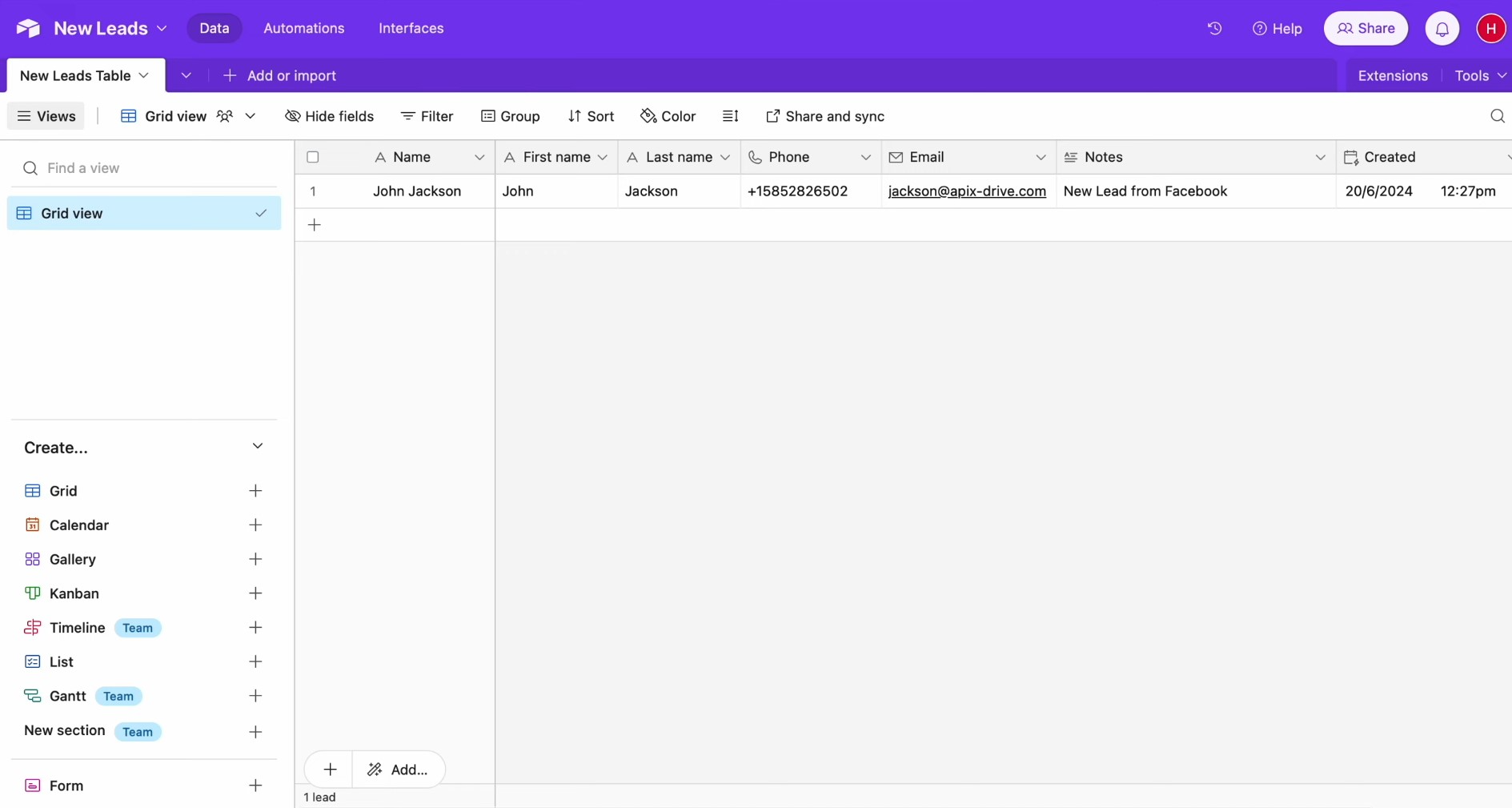Toggle the select-all records checkbox

tap(313, 157)
